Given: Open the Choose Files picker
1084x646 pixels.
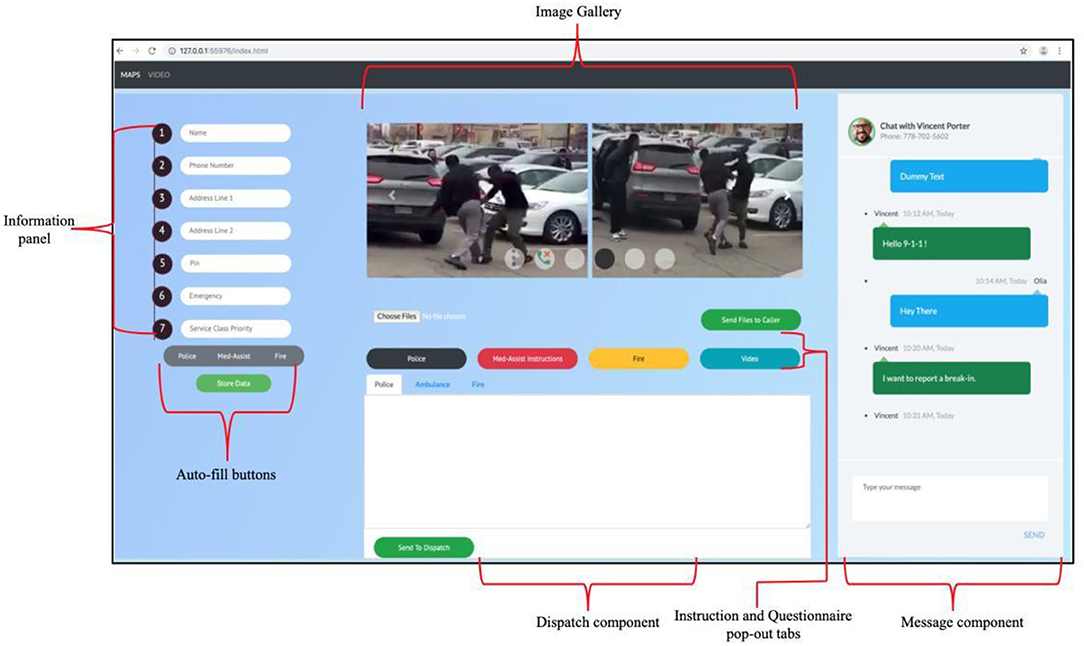Looking at the screenshot, I should [x=397, y=316].
